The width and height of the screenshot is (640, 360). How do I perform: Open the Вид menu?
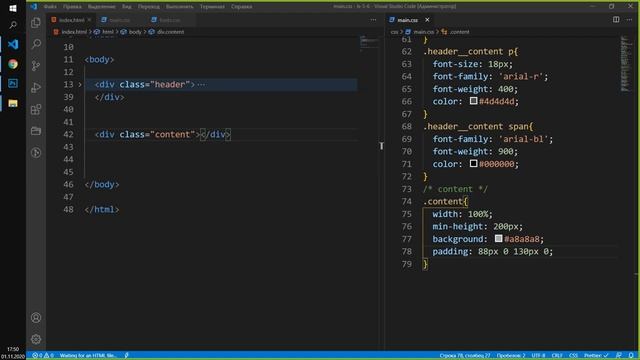pos(127,7)
